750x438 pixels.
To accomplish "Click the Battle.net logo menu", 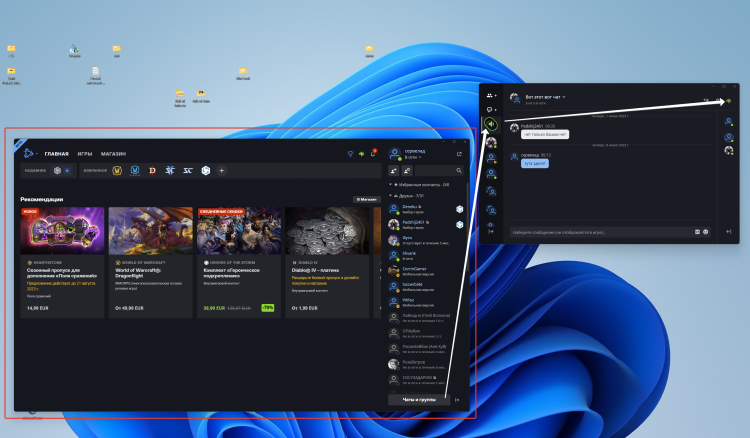I will coord(30,154).
